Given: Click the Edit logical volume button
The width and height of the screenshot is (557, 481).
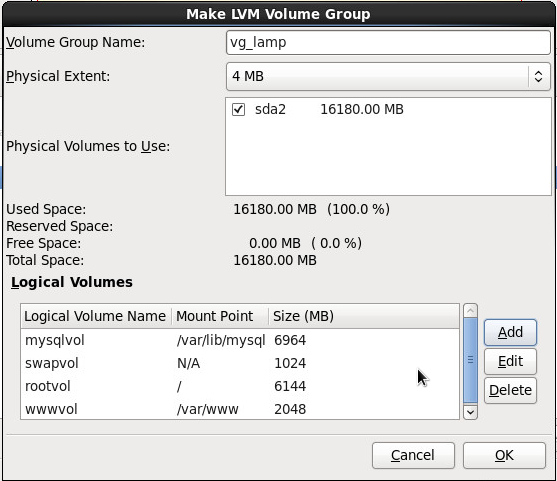Looking at the screenshot, I should coord(510,361).
